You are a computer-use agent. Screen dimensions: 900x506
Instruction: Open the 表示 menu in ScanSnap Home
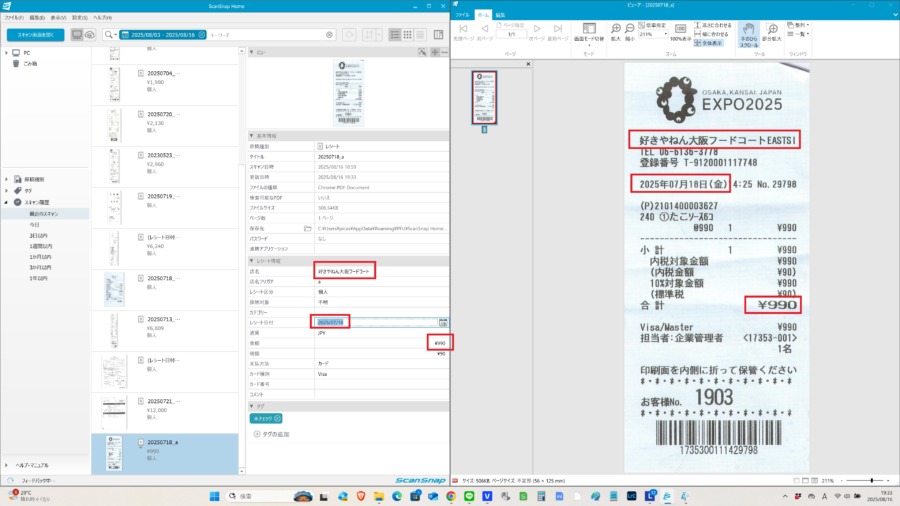(x=59, y=18)
